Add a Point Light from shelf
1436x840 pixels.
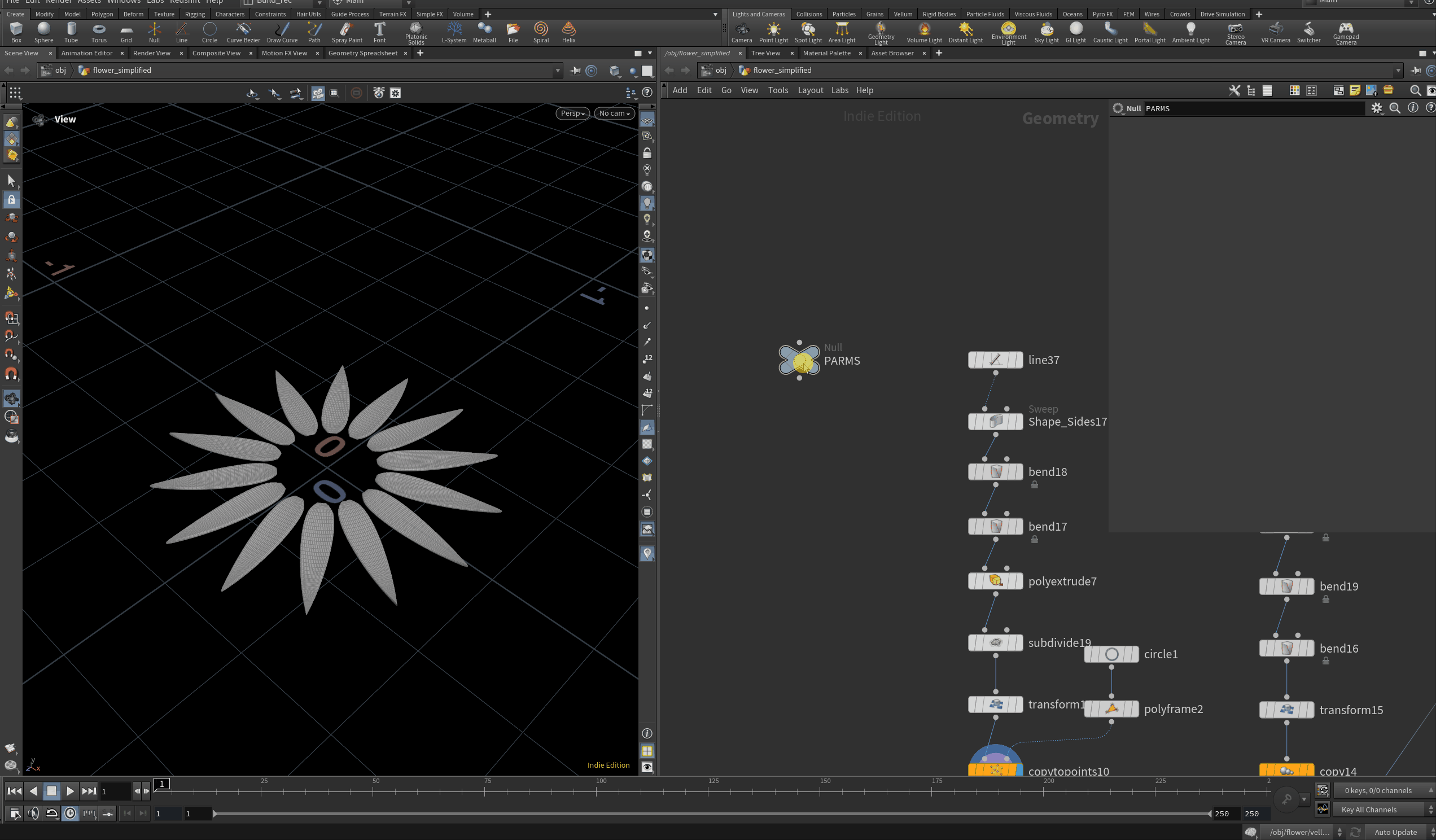tap(773, 32)
